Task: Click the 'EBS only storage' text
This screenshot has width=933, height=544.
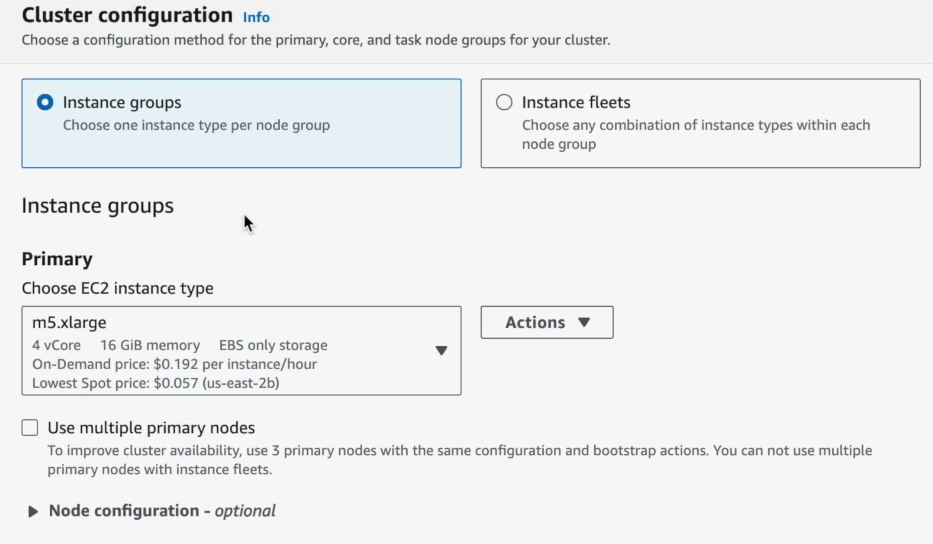Action: click(273, 345)
